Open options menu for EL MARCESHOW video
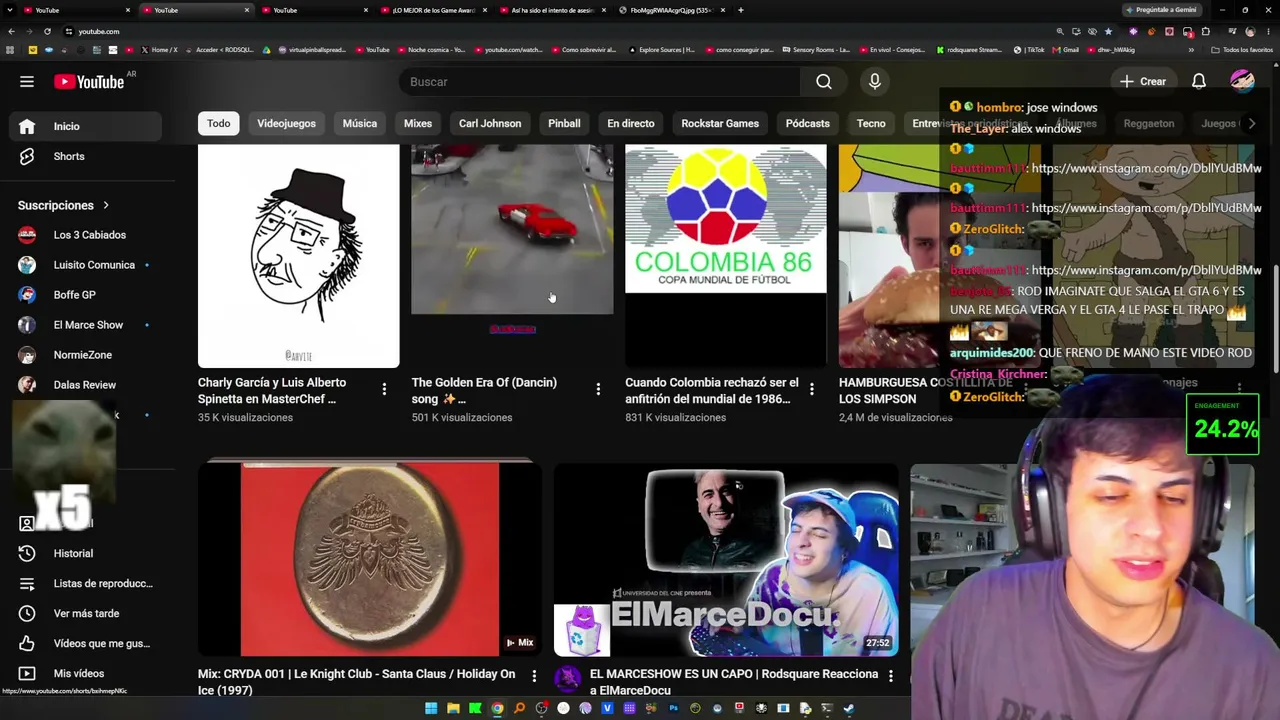Viewport: 1280px width, 720px height. (890, 677)
